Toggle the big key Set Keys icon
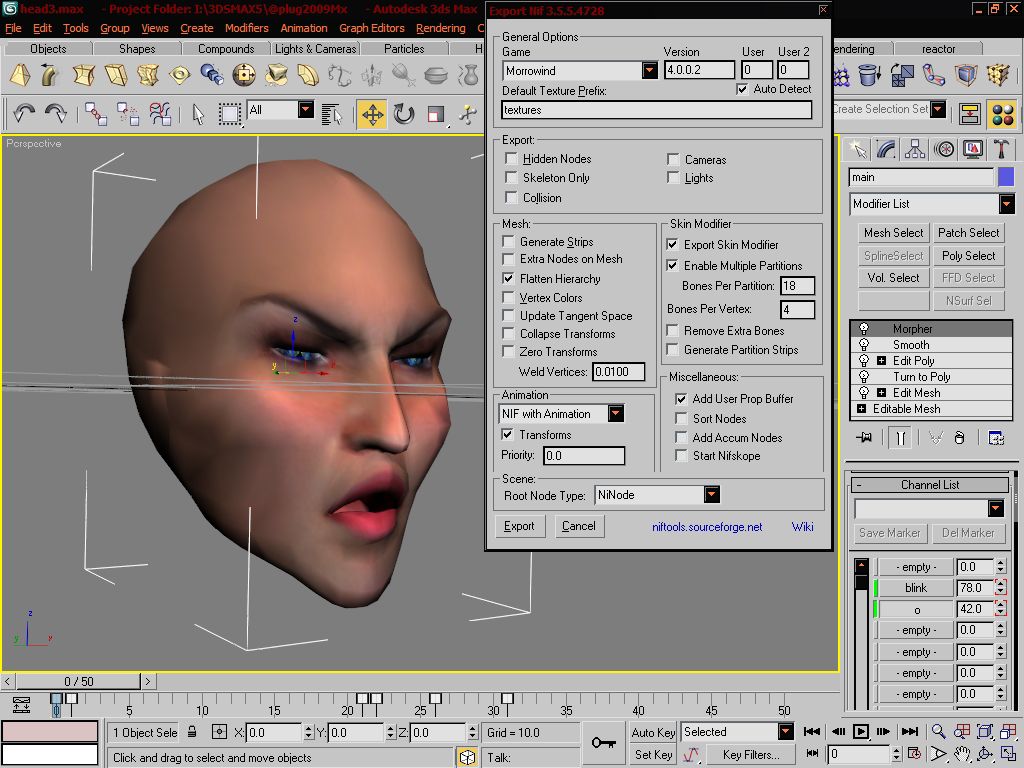 pos(603,743)
